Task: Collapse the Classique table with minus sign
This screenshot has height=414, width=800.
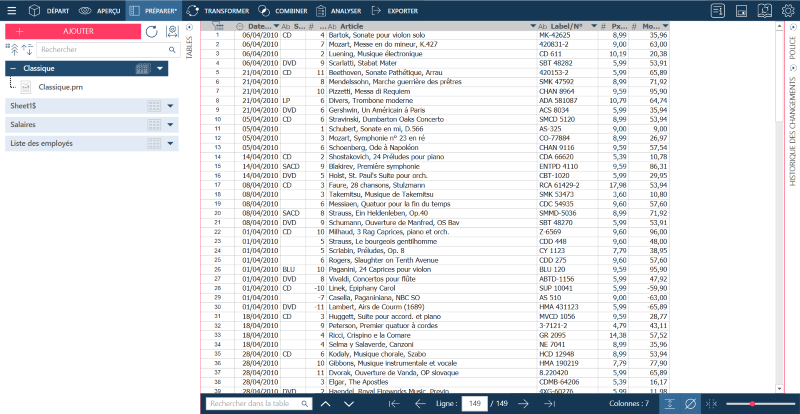Action: point(13,68)
